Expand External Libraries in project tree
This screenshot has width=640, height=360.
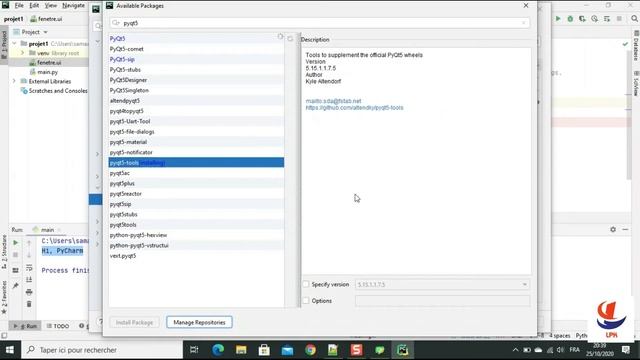(x=14, y=81)
